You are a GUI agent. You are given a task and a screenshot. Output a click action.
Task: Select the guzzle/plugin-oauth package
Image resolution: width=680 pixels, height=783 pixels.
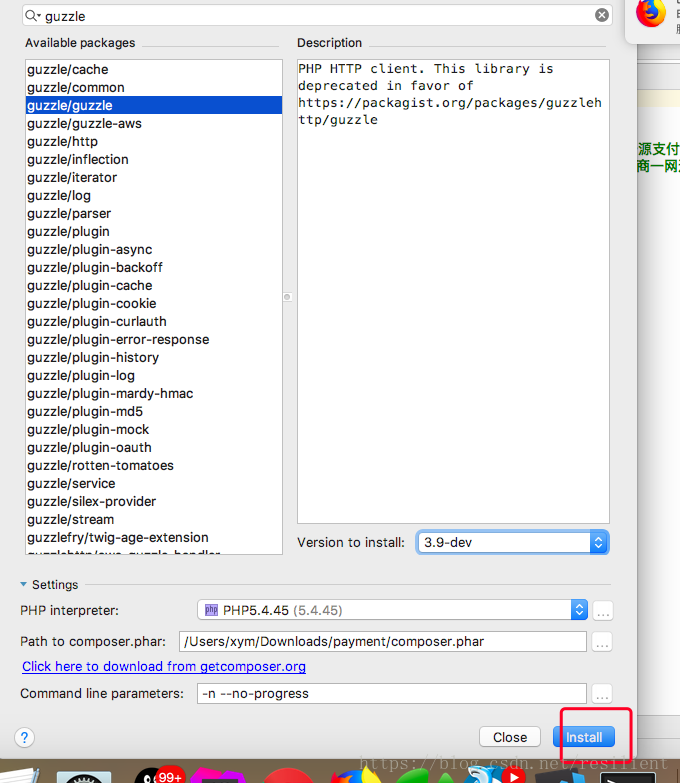(x=154, y=447)
